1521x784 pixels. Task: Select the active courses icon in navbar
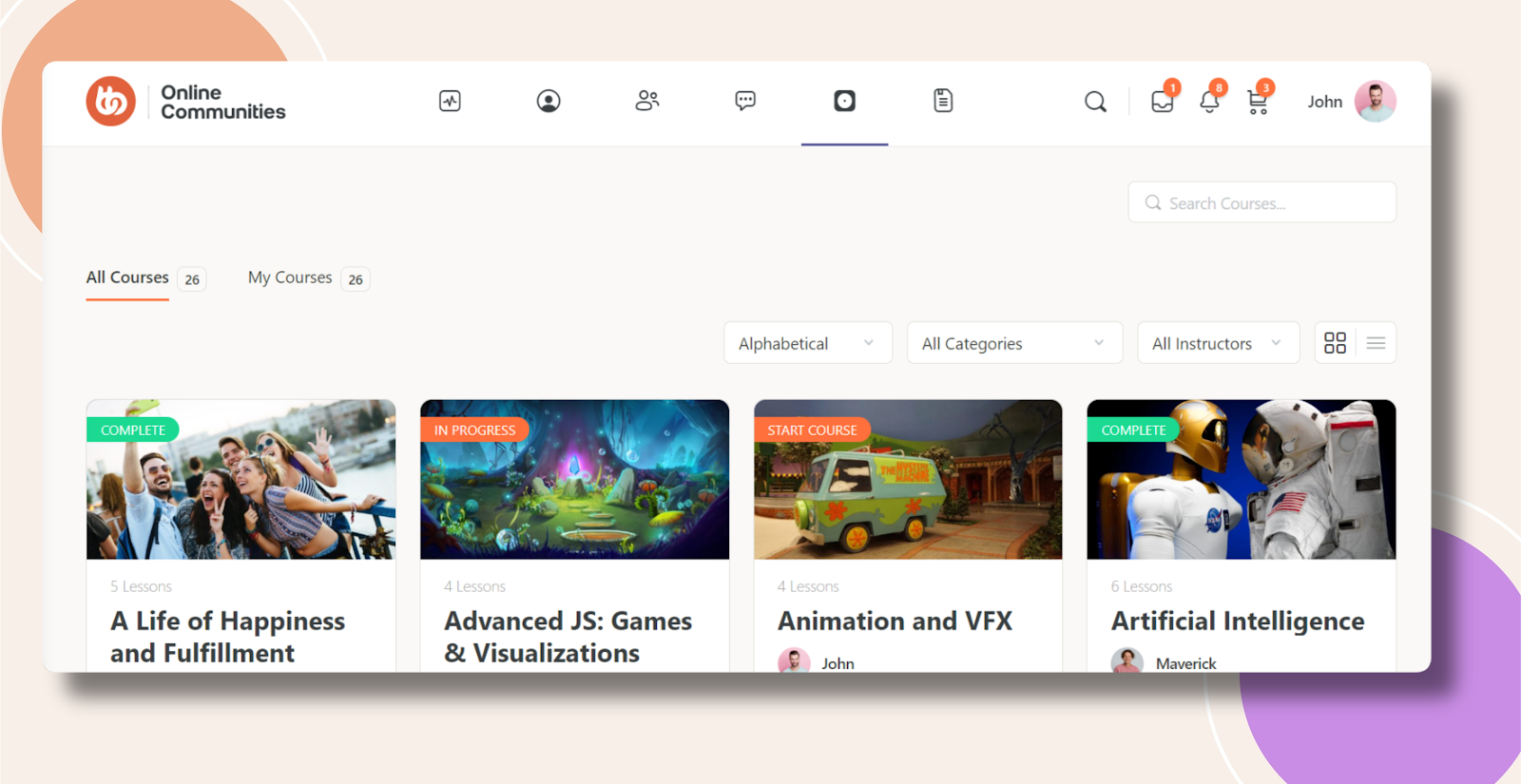[844, 101]
